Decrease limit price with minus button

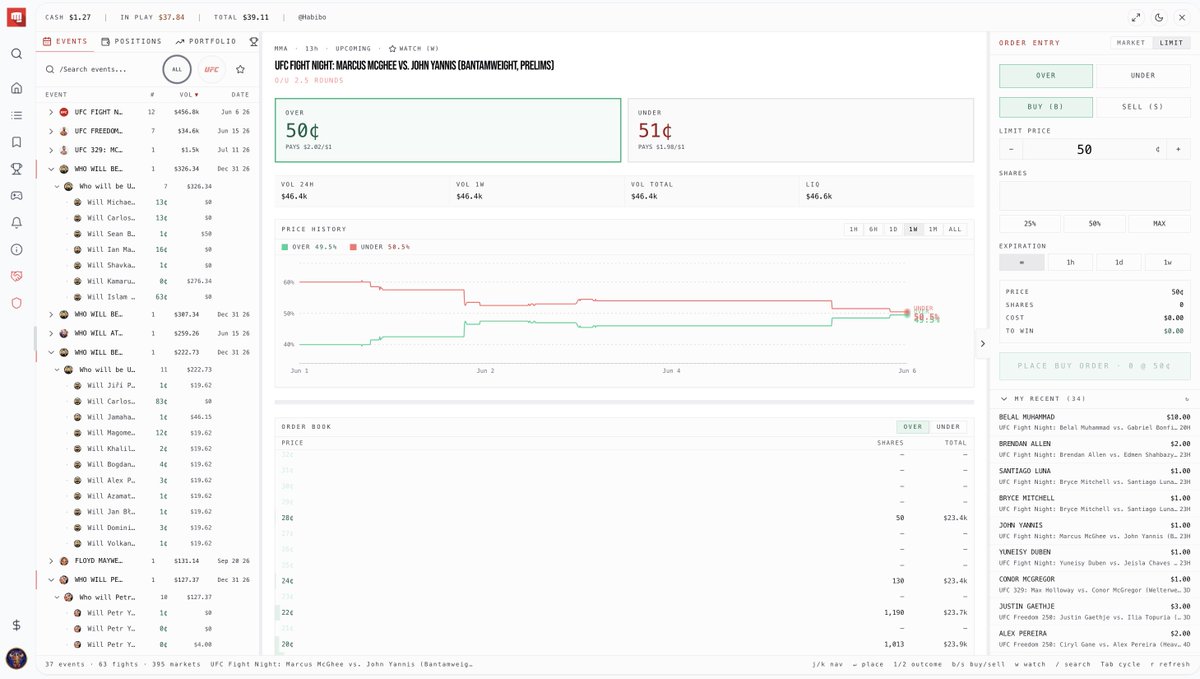pyautogui.click(x=1010, y=149)
